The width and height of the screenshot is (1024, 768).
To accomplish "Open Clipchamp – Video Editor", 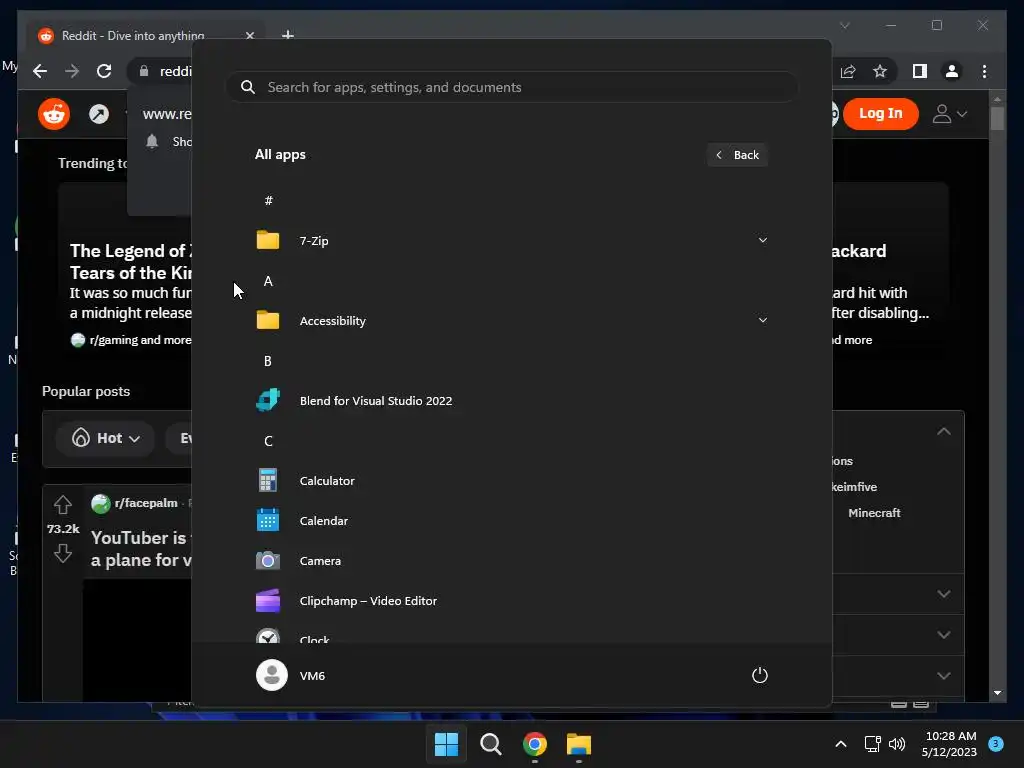I will 511,601.
